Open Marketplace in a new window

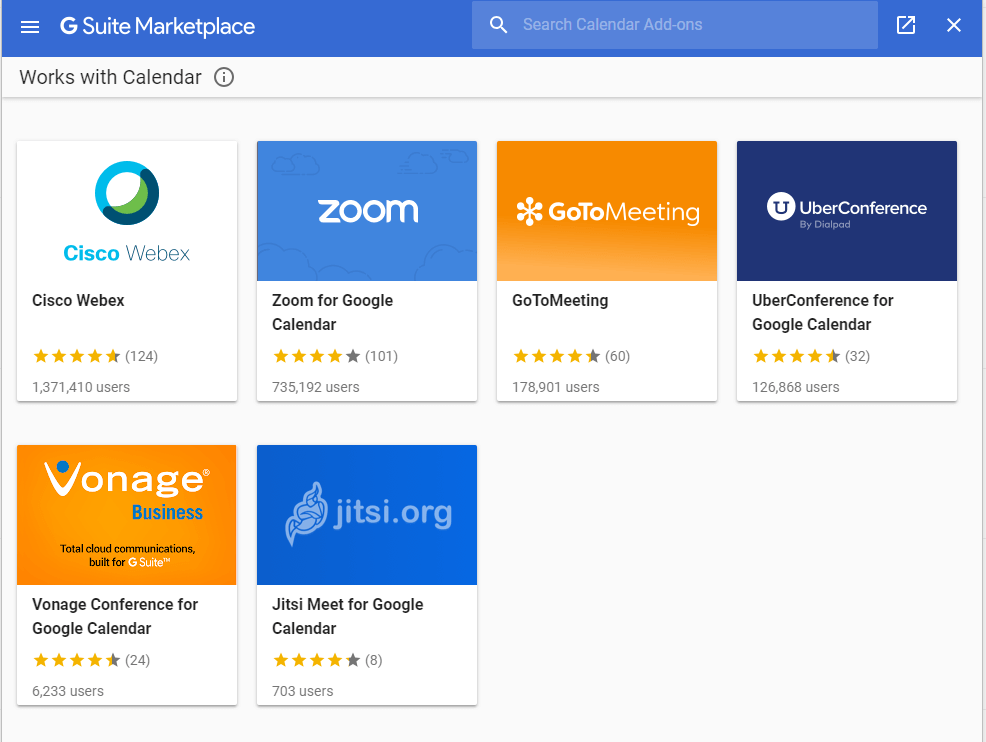point(906,25)
